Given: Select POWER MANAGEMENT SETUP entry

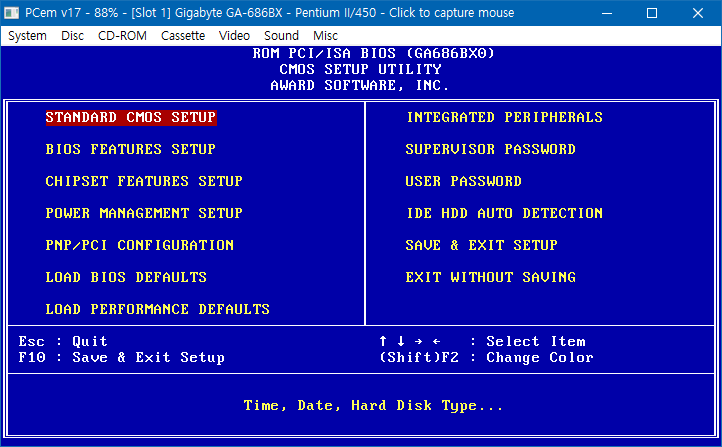Looking at the screenshot, I should pos(144,213).
